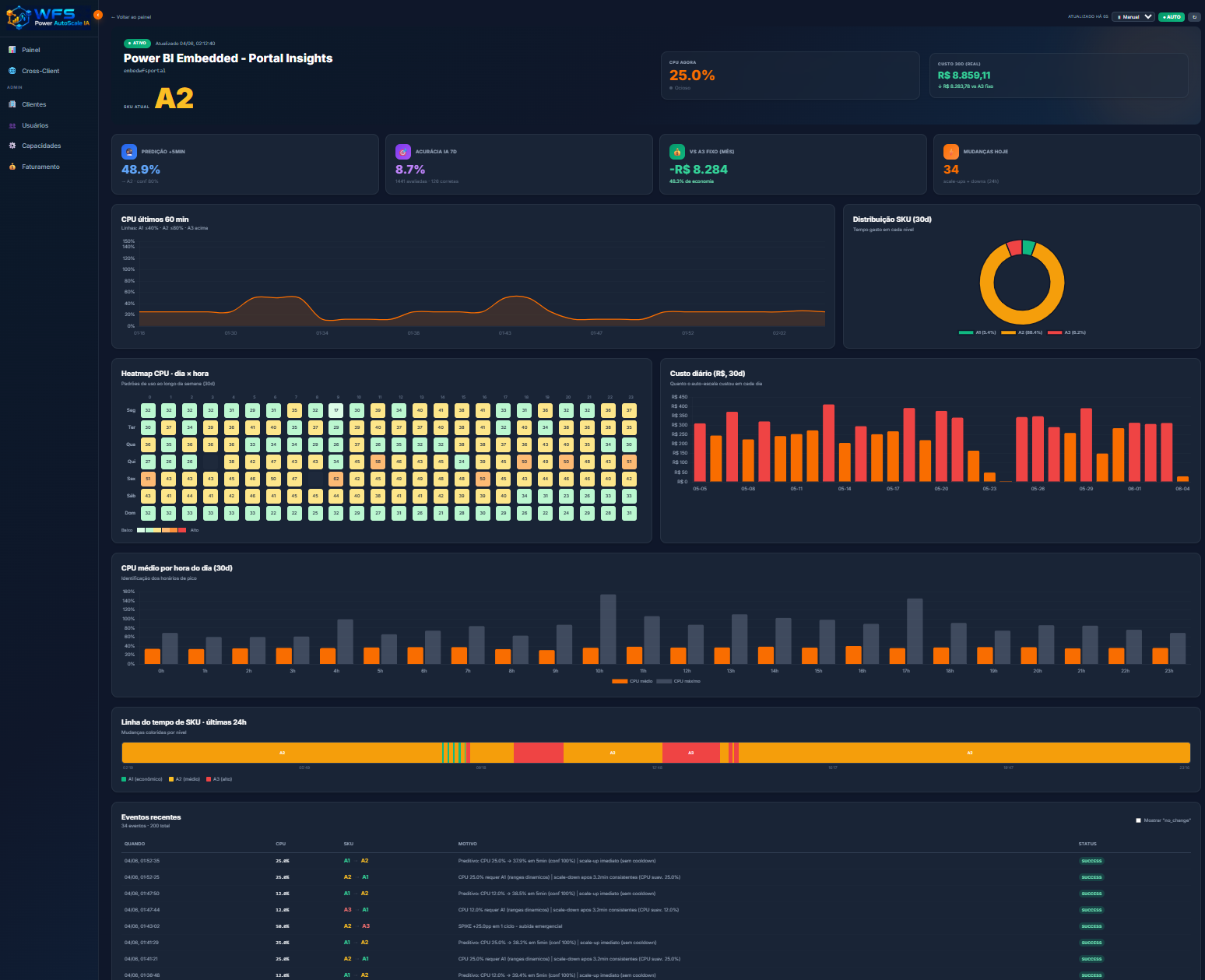
Task: Click the SUCCESS badge for 01:41:29 event
Action: tap(1091, 943)
